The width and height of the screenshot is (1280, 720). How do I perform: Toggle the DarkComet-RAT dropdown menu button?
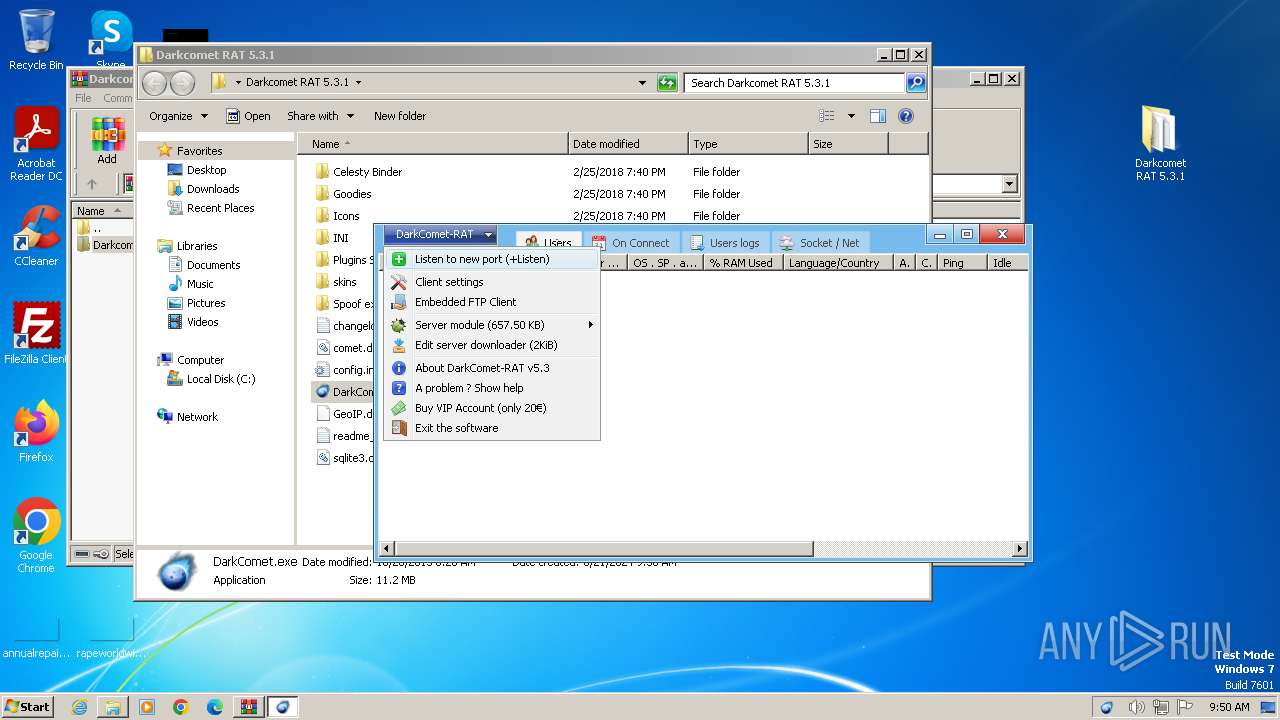[x=440, y=235]
